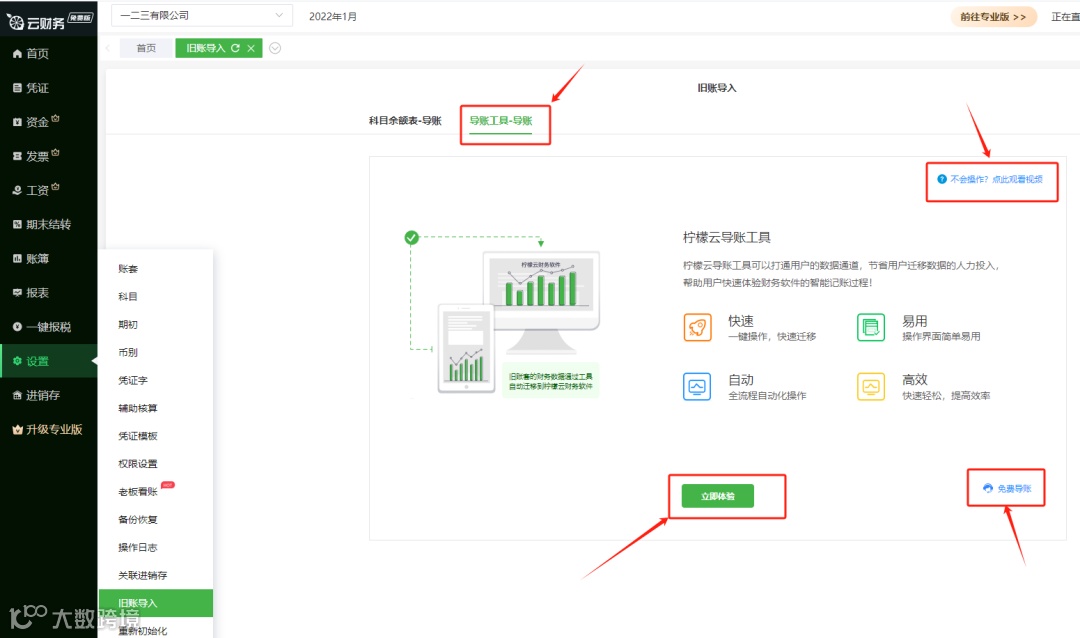The width and height of the screenshot is (1080, 638).
Task: Click the crown icon beside 升级专业版
Action: (x=17, y=429)
